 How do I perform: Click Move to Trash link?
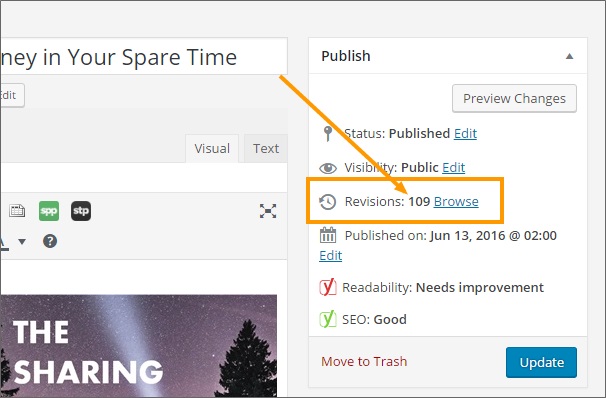(x=364, y=362)
